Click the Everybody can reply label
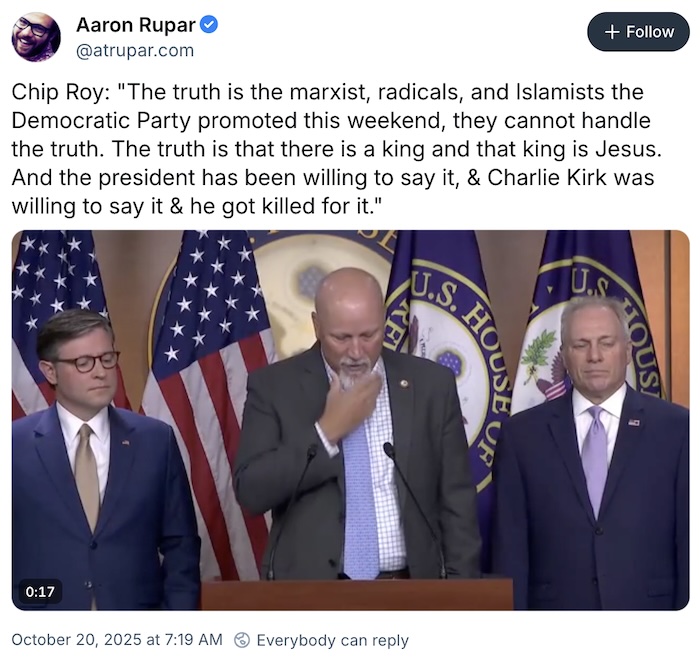 tap(332, 640)
